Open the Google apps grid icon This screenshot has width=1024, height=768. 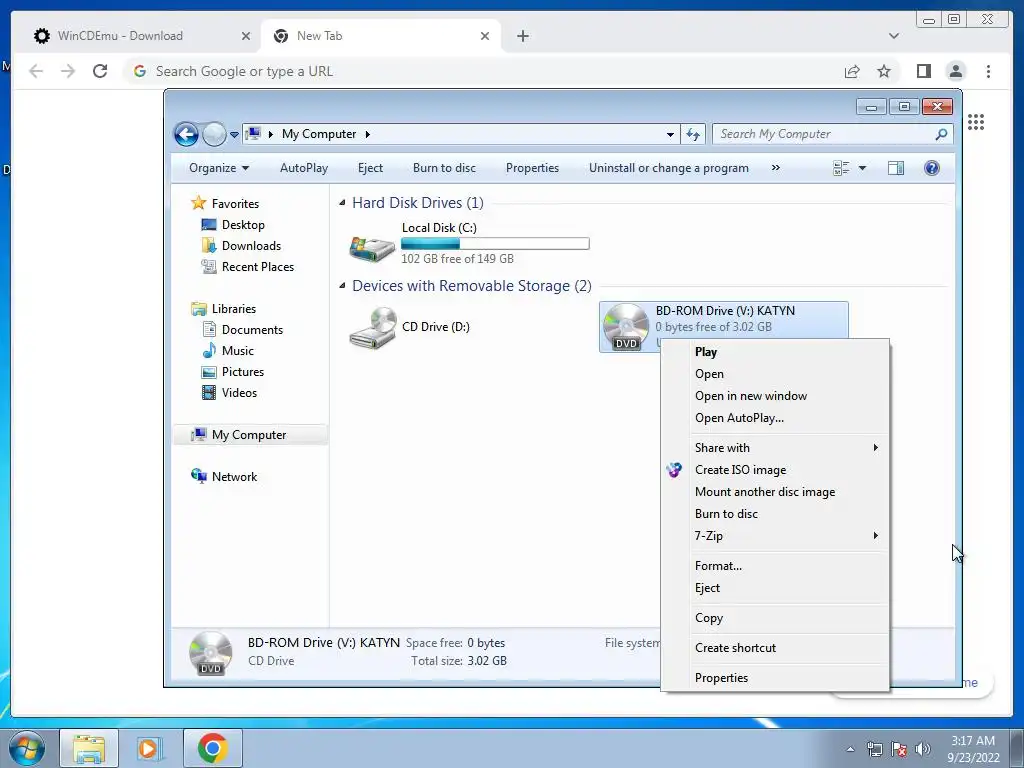pyautogui.click(x=976, y=122)
